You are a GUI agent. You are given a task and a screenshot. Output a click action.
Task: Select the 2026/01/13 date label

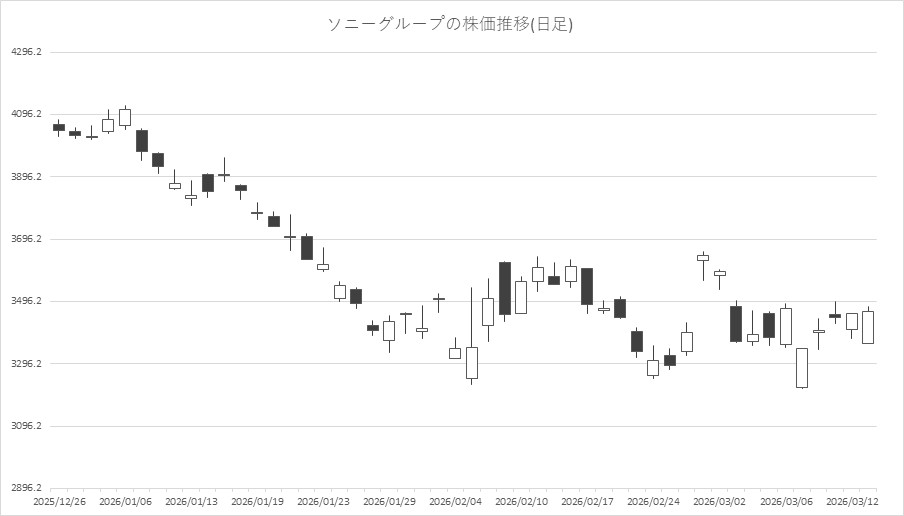click(x=190, y=500)
